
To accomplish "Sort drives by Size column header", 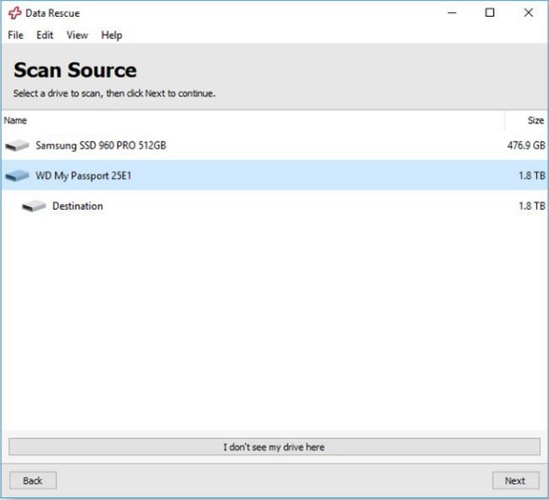I will pyautogui.click(x=526, y=120).
